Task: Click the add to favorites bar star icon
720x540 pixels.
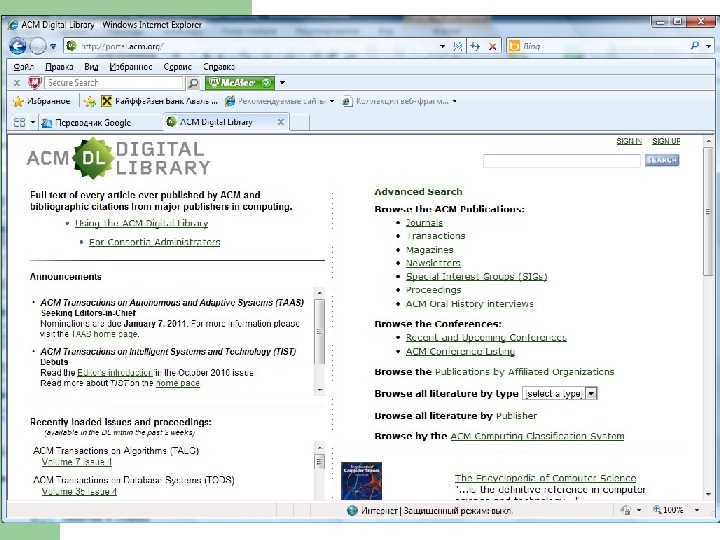Action: pos(90,101)
